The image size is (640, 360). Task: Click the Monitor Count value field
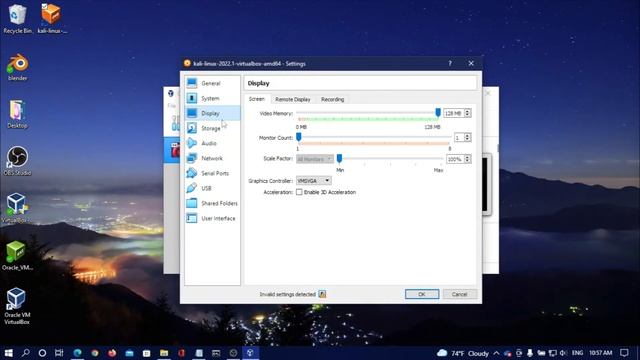[x=458, y=138]
